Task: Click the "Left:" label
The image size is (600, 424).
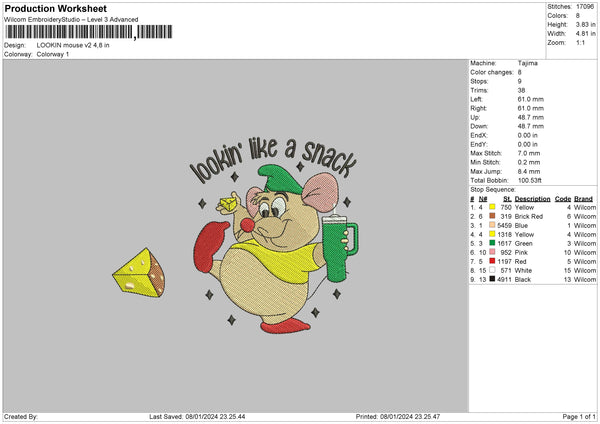Action: (x=476, y=99)
